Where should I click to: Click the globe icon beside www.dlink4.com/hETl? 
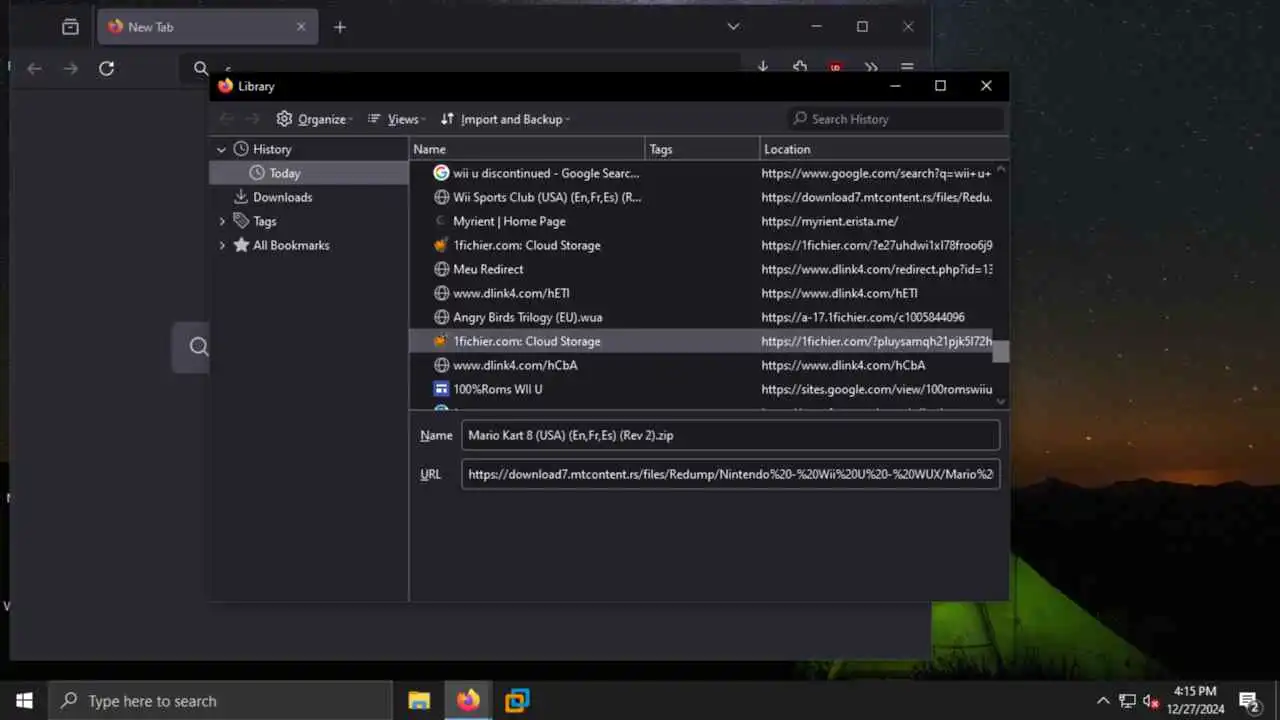pos(441,293)
